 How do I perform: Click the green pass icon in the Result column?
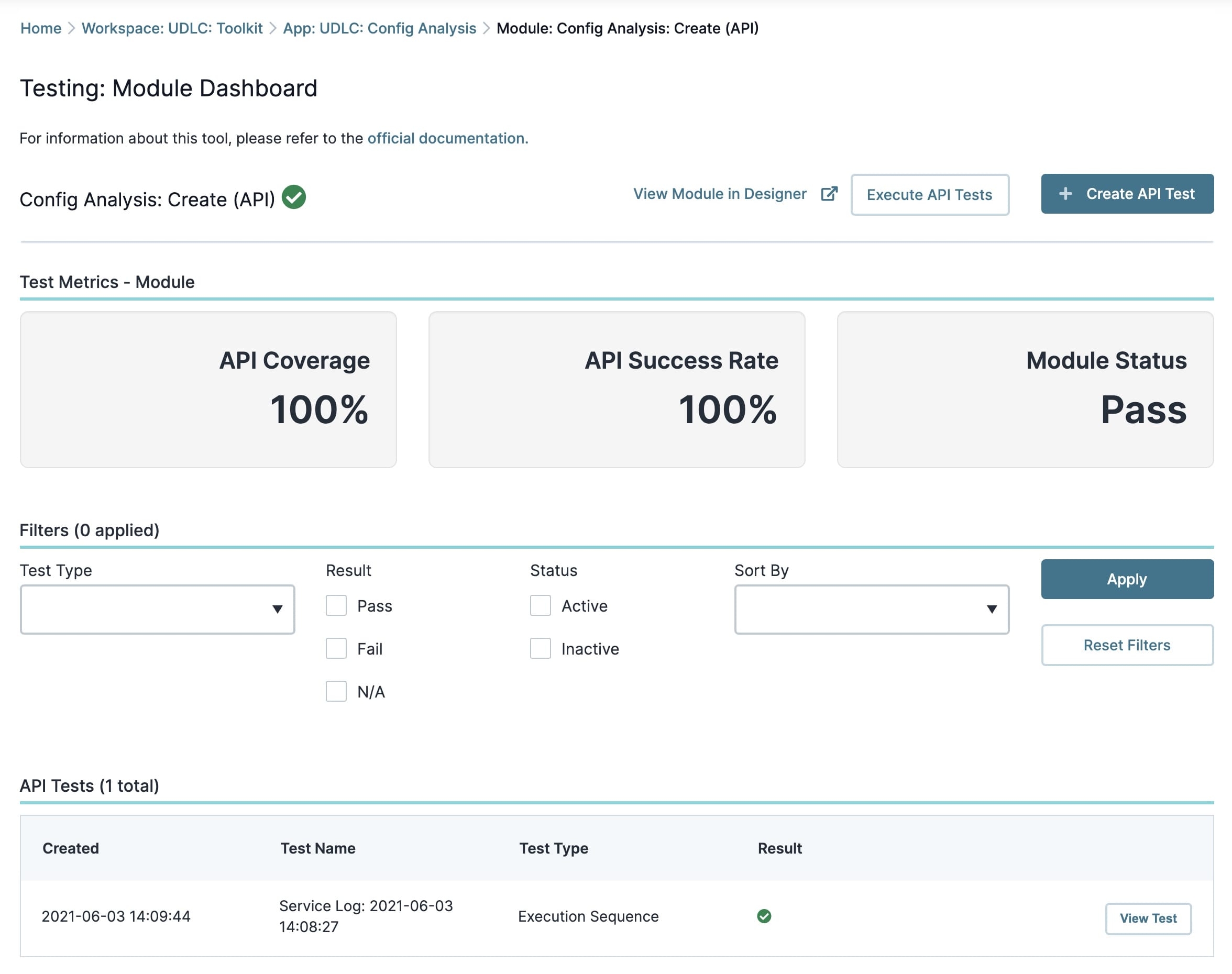[x=764, y=916]
